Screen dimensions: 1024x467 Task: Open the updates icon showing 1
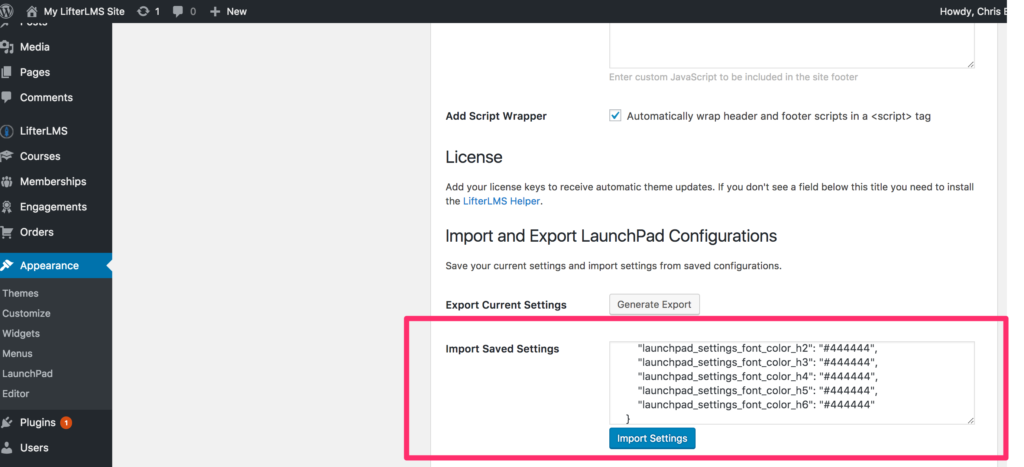click(143, 11)
